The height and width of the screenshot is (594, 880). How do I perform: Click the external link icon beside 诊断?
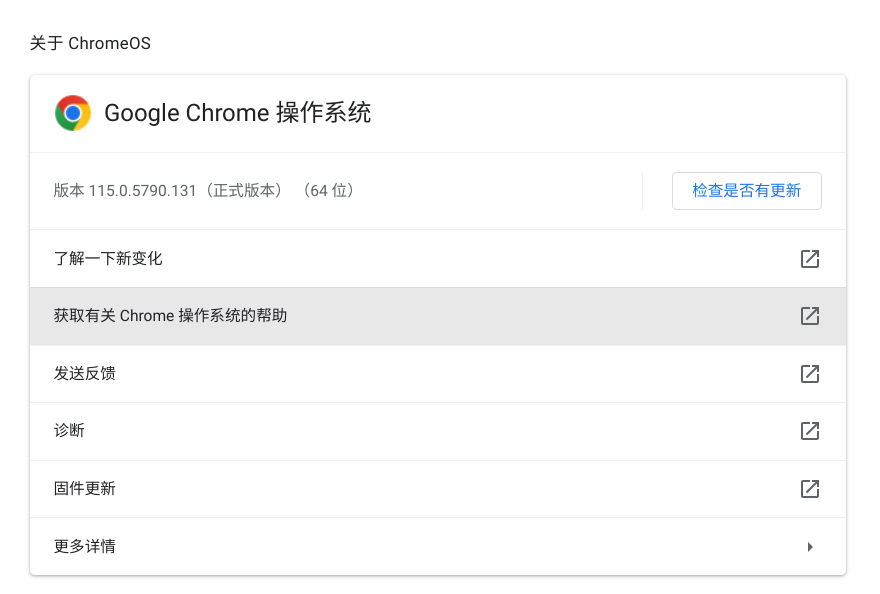click(x=809, y=430)
